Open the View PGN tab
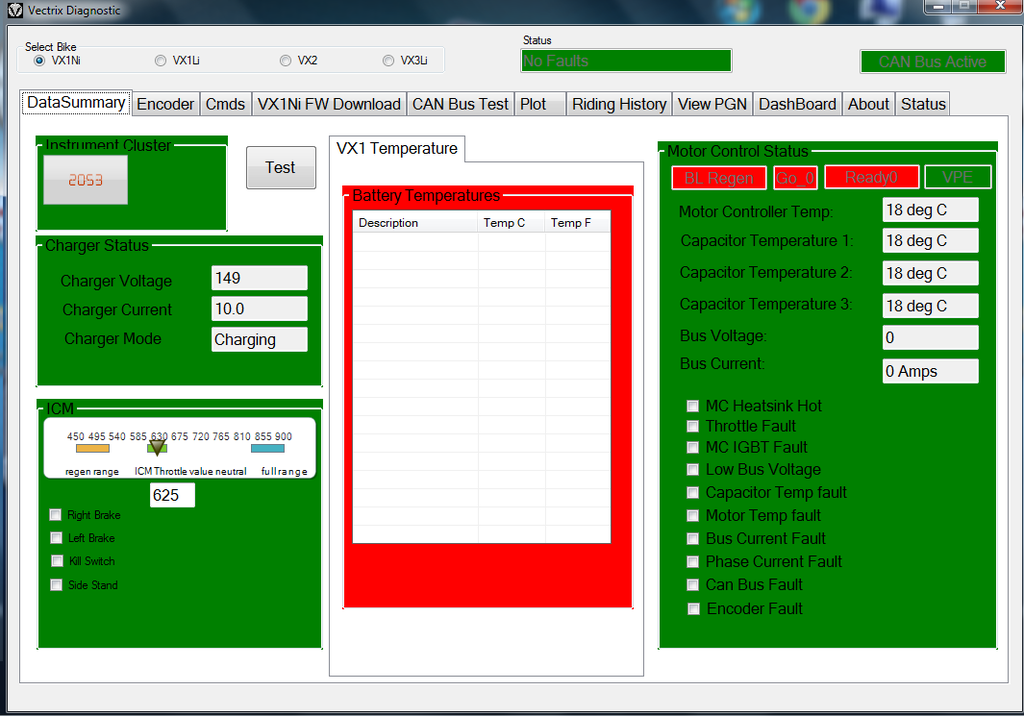1024x716 pixels. 712,105
